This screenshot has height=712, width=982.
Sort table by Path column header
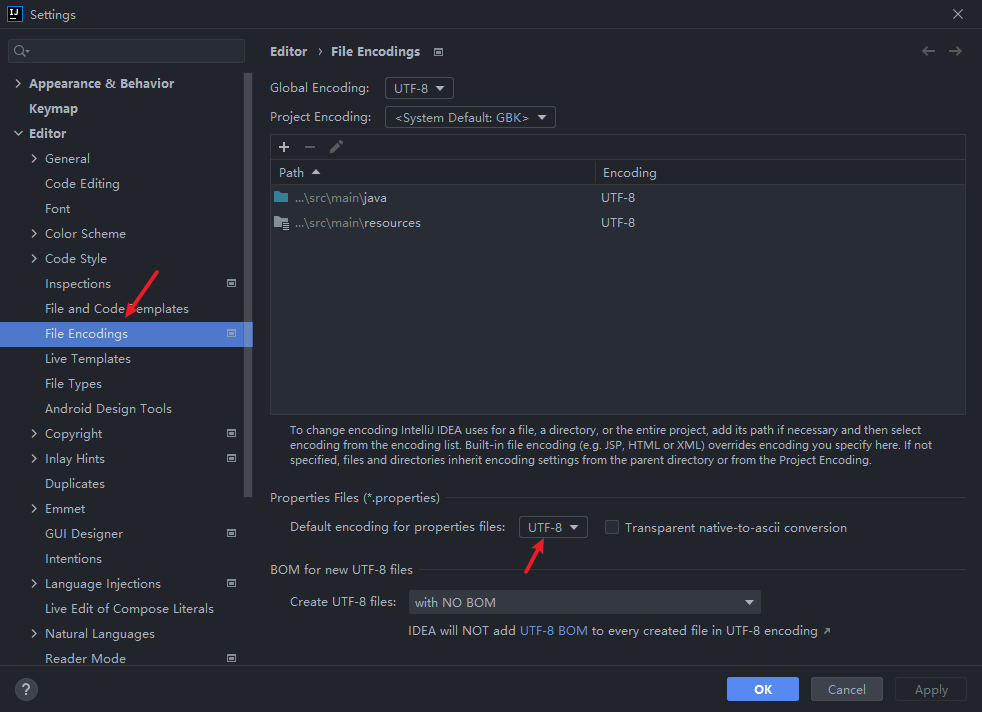tap(433, 172)
